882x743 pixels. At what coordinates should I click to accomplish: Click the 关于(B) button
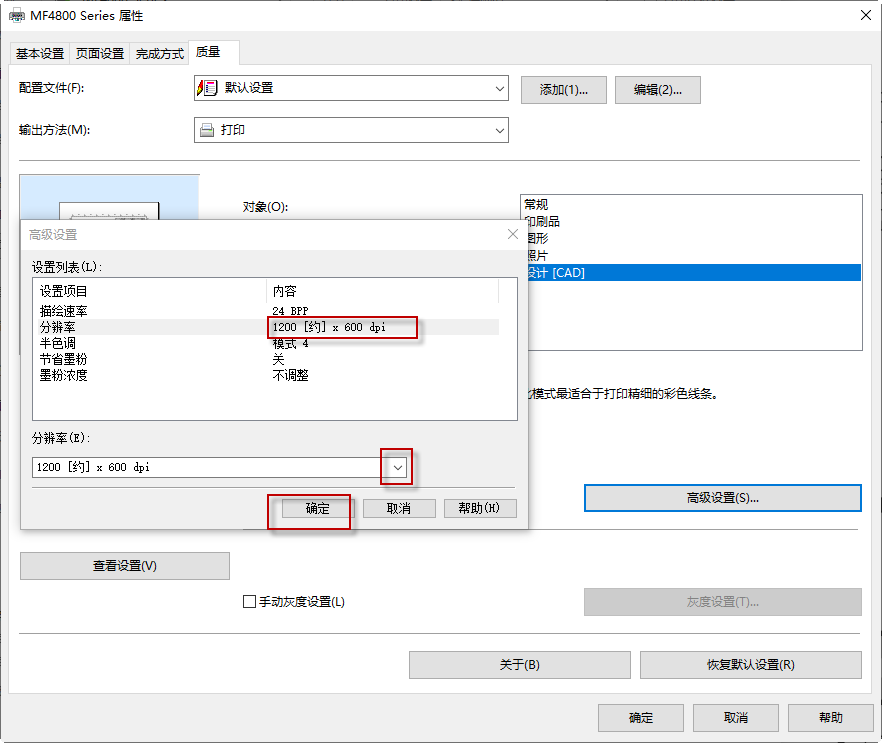(520, 665)
